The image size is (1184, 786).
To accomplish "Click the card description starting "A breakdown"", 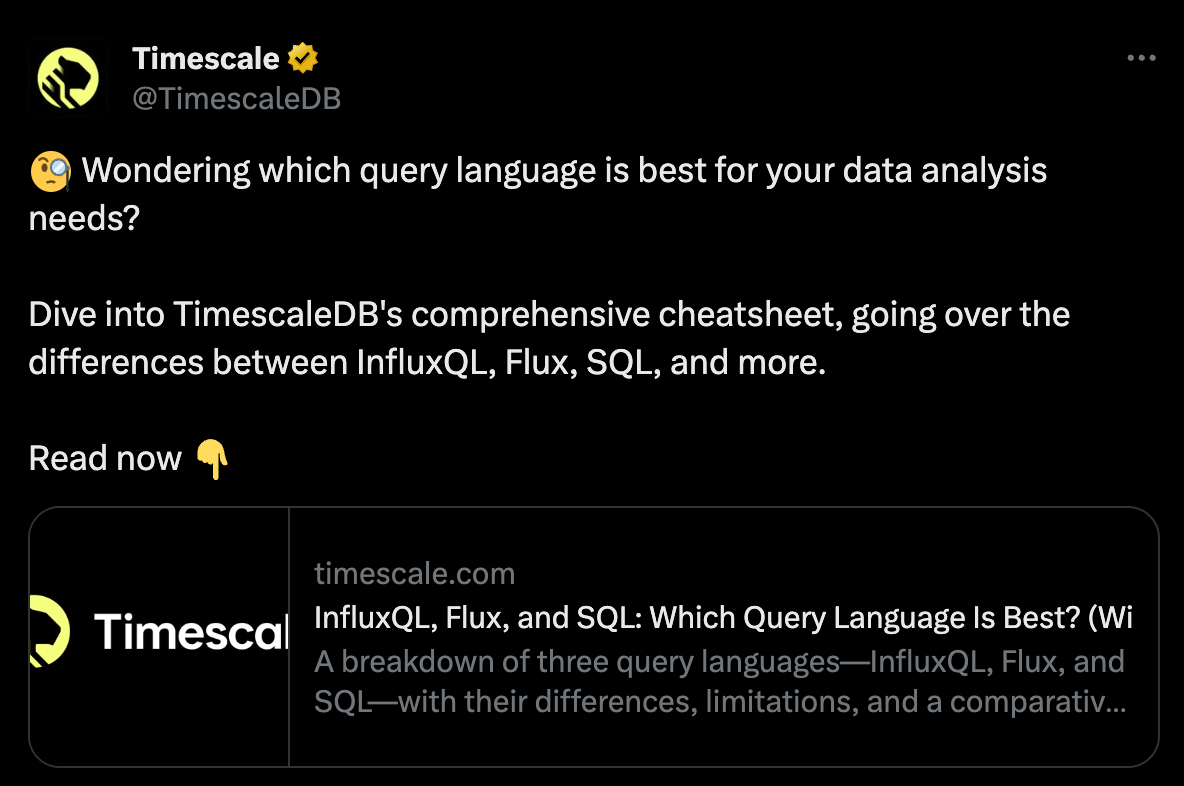I will (718, 662).
